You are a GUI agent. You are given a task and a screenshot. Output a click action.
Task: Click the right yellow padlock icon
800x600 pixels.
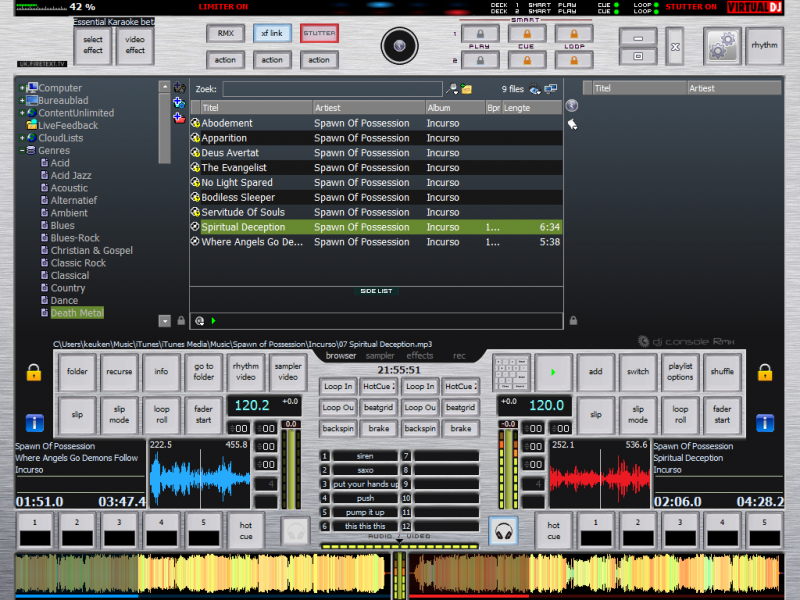tap(765, 372)
